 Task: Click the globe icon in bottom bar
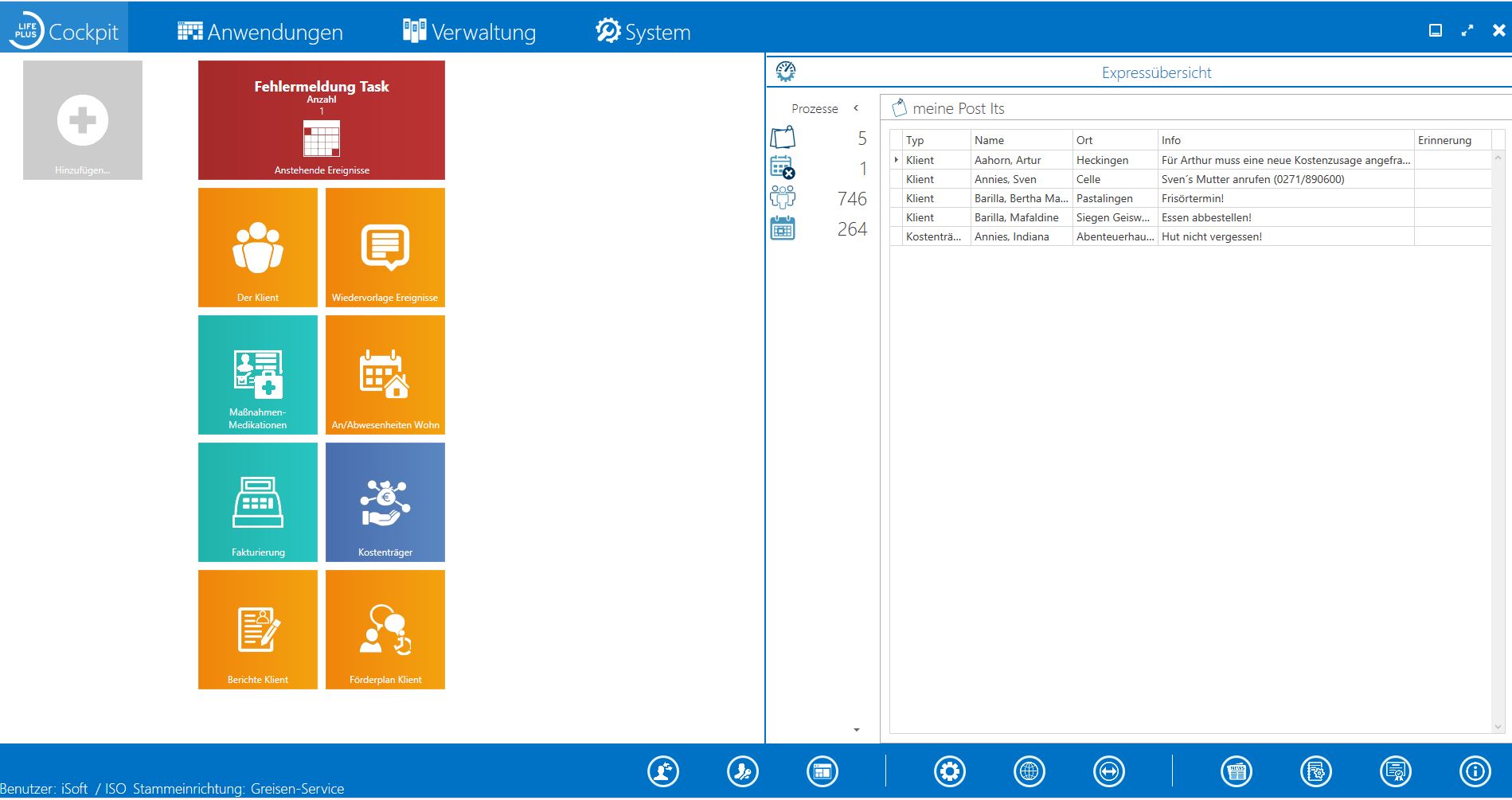point(1029,771)
